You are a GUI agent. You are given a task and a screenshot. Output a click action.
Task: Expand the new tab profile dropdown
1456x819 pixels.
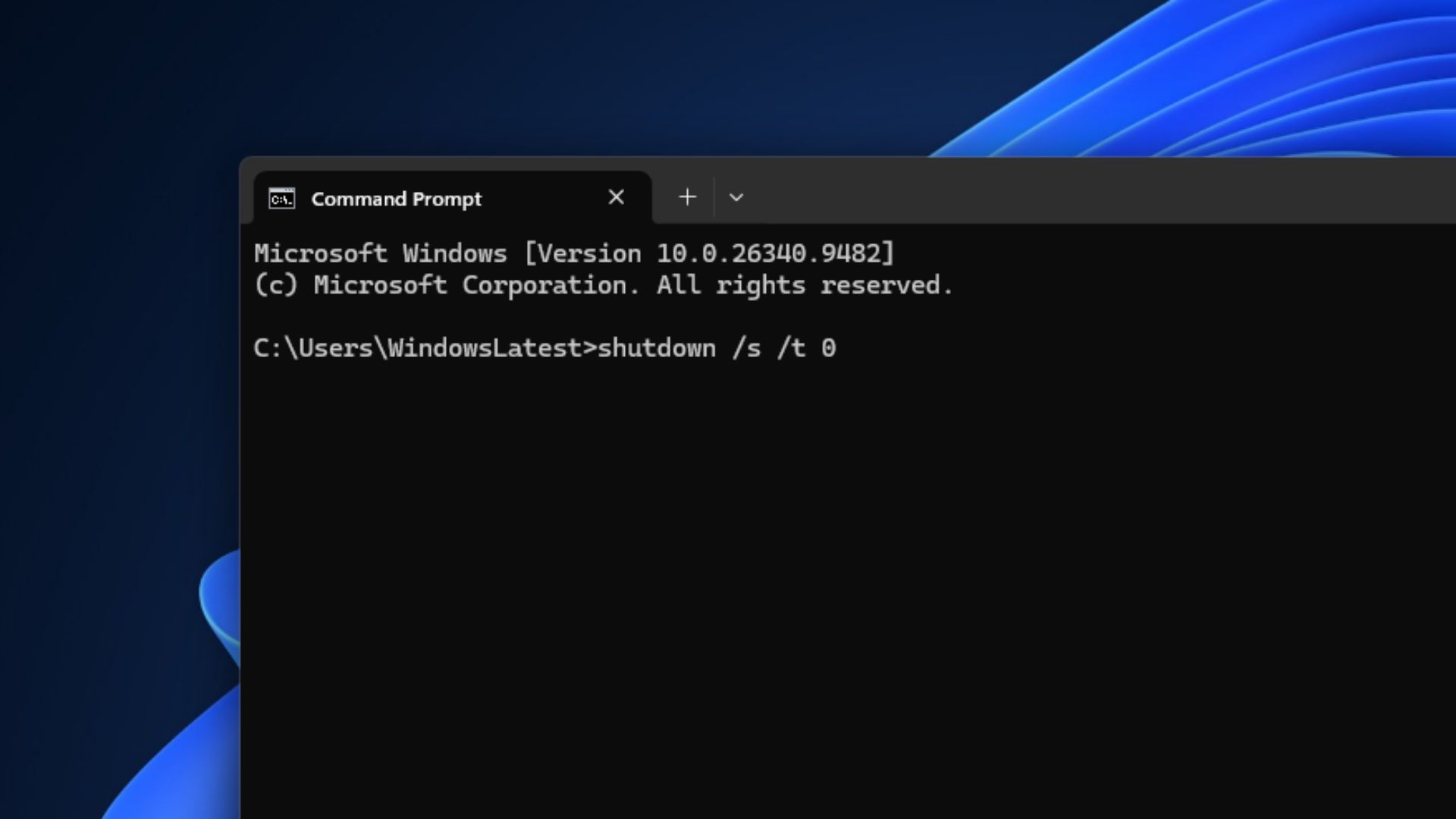coord(736,198)
